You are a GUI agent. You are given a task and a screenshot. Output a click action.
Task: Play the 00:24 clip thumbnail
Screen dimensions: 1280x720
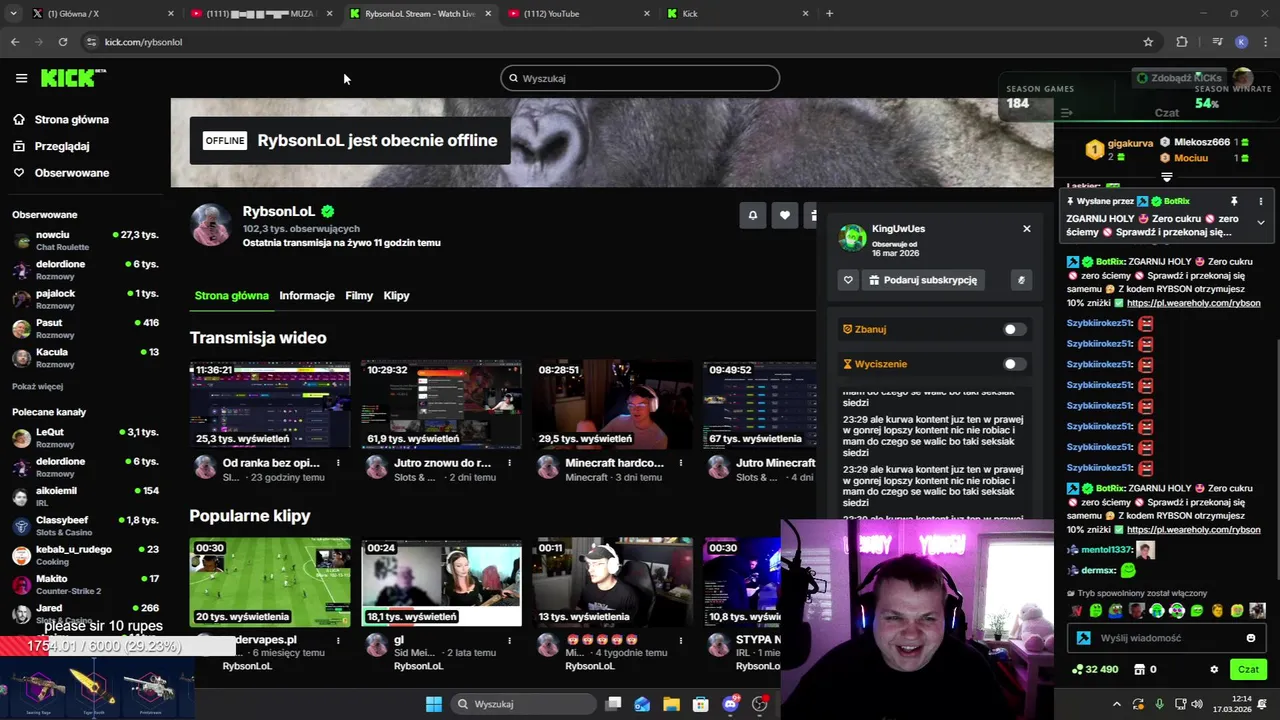pyautogui.click(x=441, y=582)
